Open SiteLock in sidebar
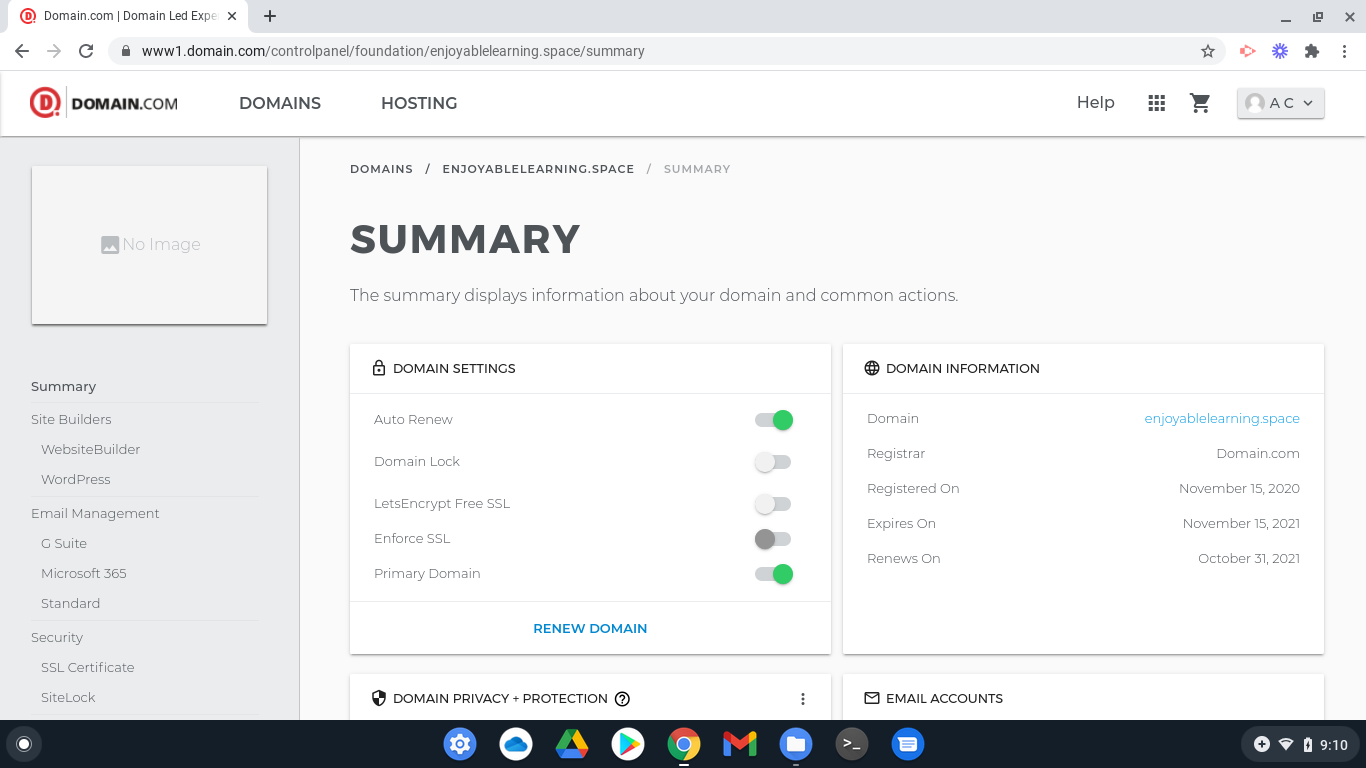The image size is (1366, 768). pos(68,697)
